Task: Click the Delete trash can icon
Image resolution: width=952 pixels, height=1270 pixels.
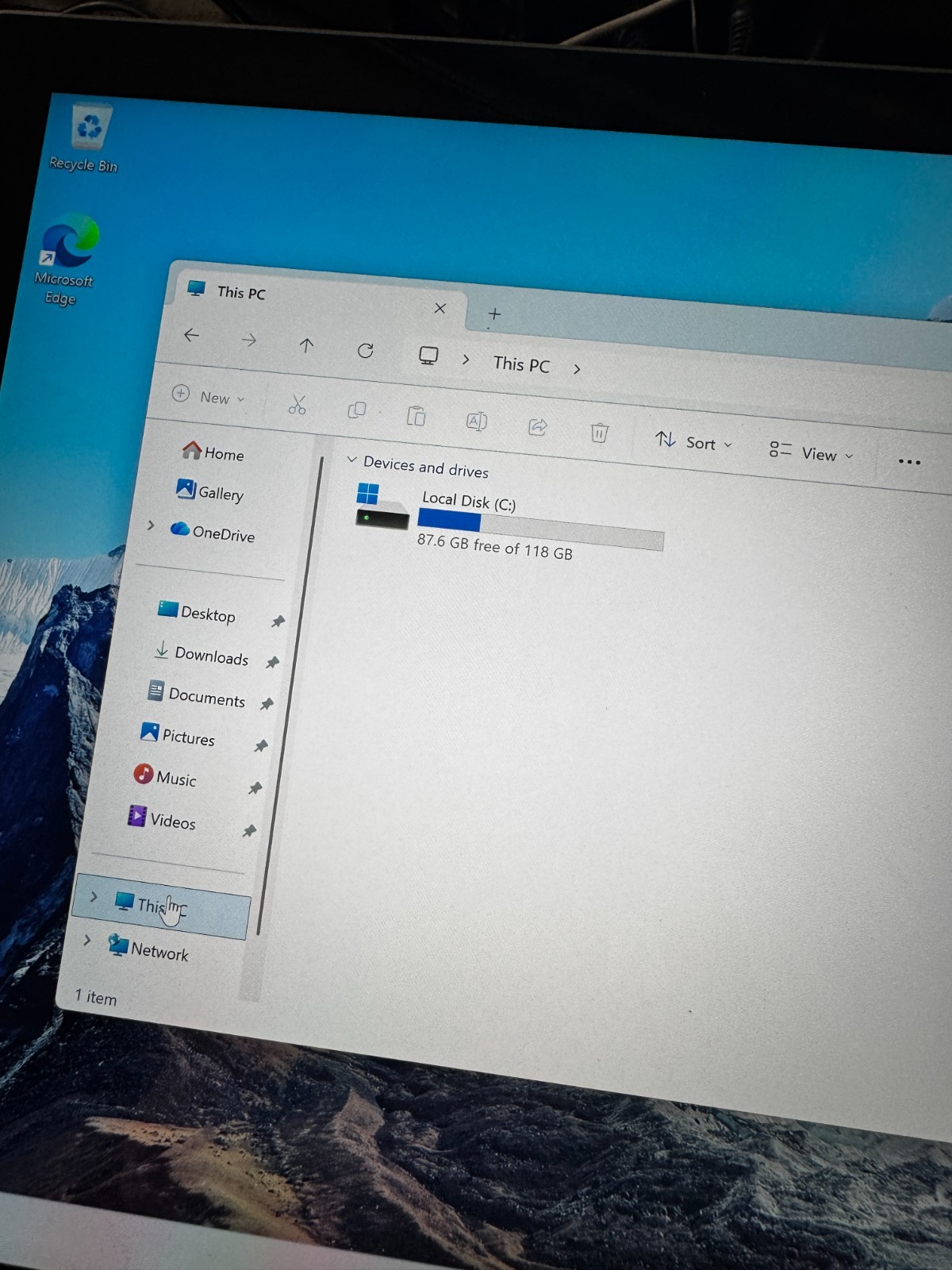Action: tap(600, 433)
